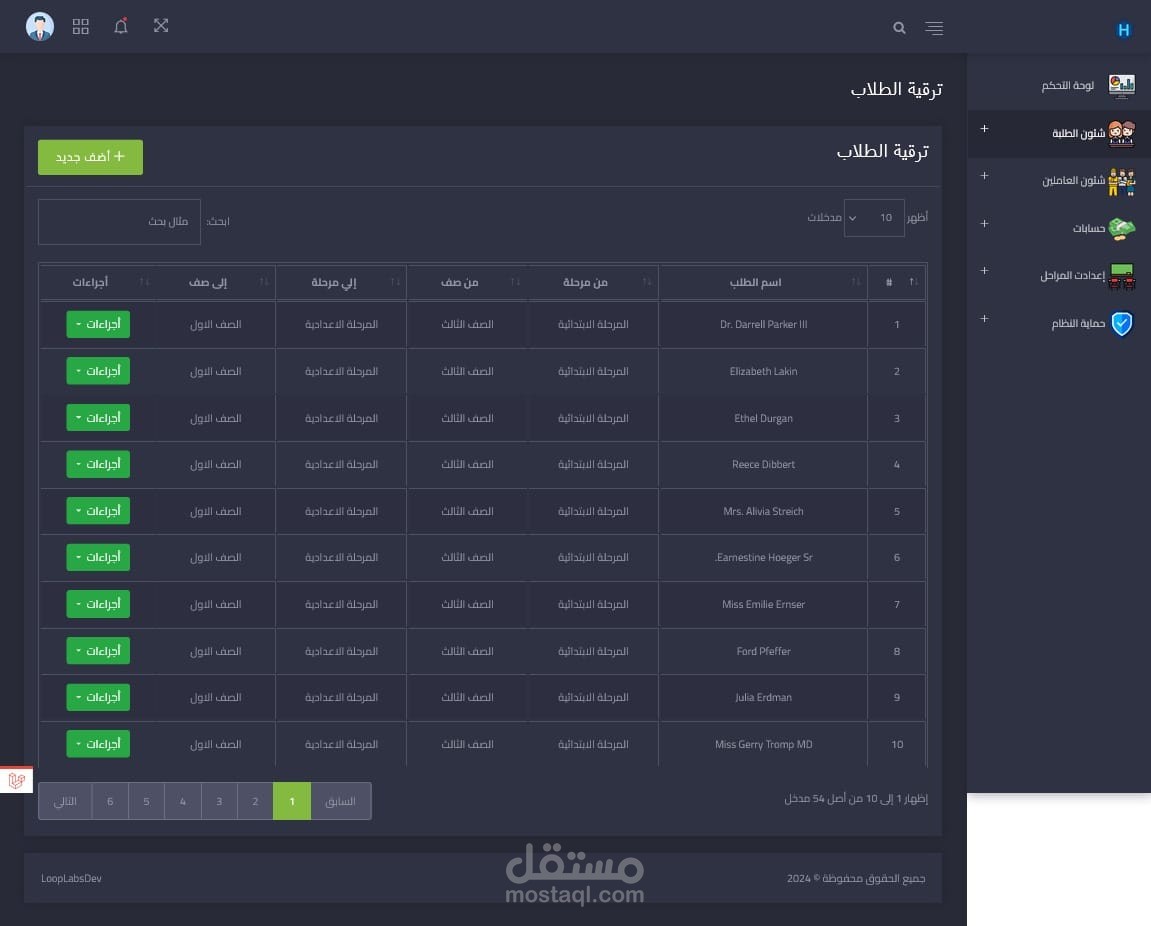The width and height of the screenshot is (1151, 926).
Task: Open the entries-per-page dropdown showing 10
Action: (874, 218)
